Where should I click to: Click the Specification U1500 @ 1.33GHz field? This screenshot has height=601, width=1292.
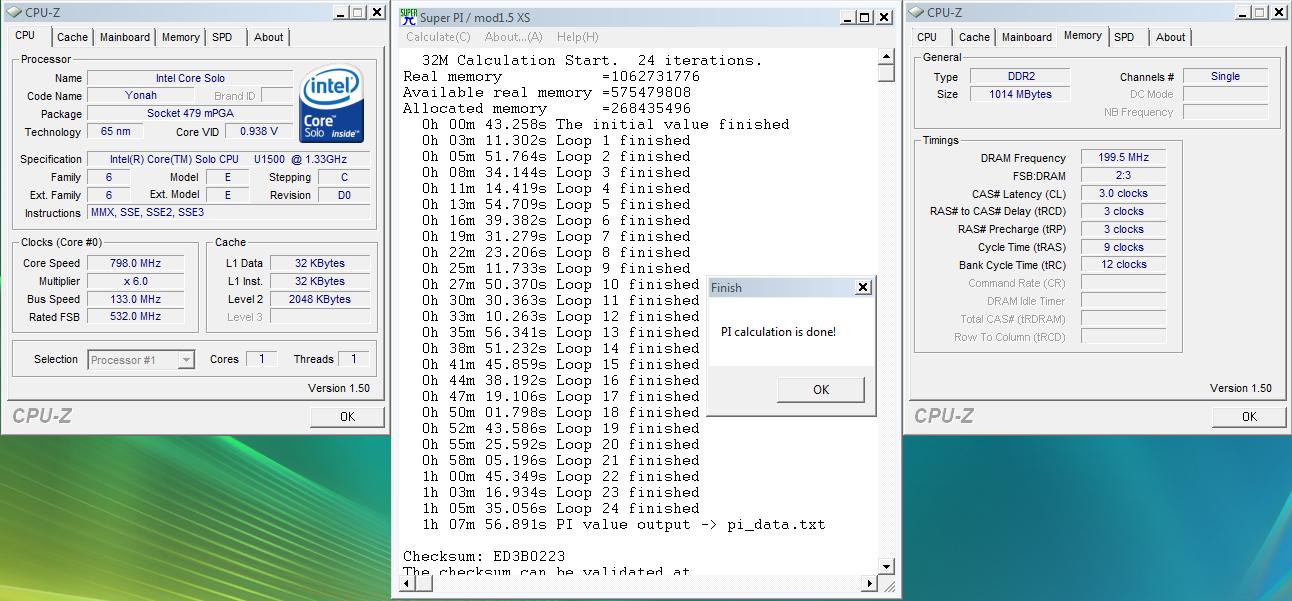229,160
